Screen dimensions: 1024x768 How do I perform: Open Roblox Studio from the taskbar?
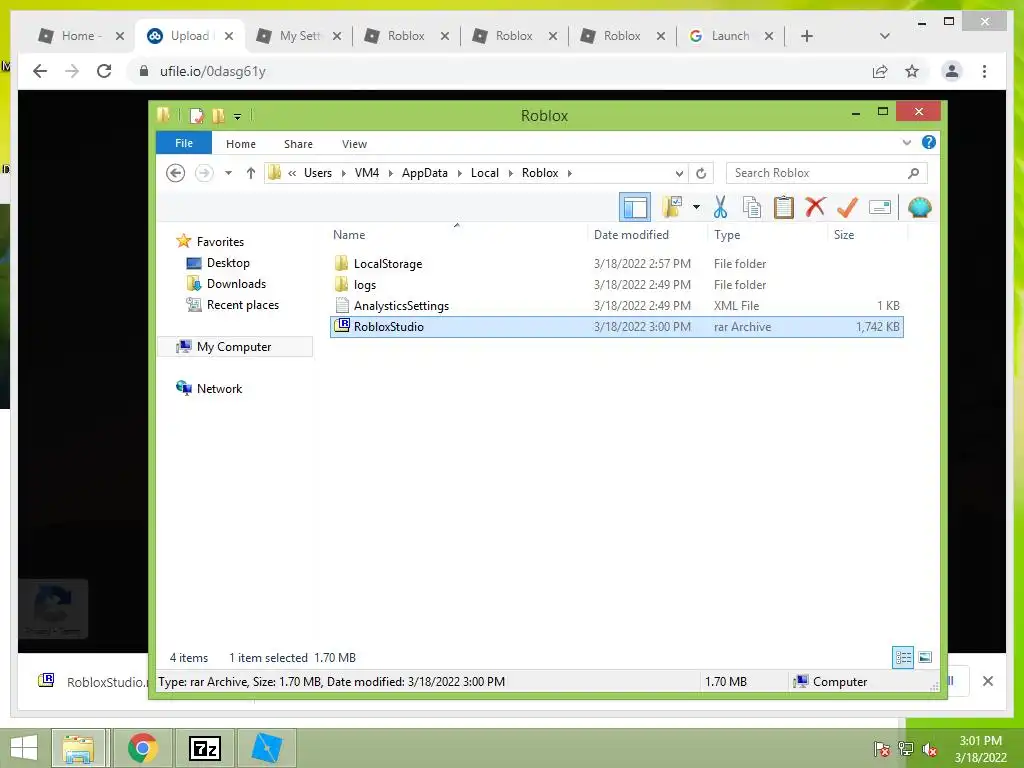click(267, 748)
